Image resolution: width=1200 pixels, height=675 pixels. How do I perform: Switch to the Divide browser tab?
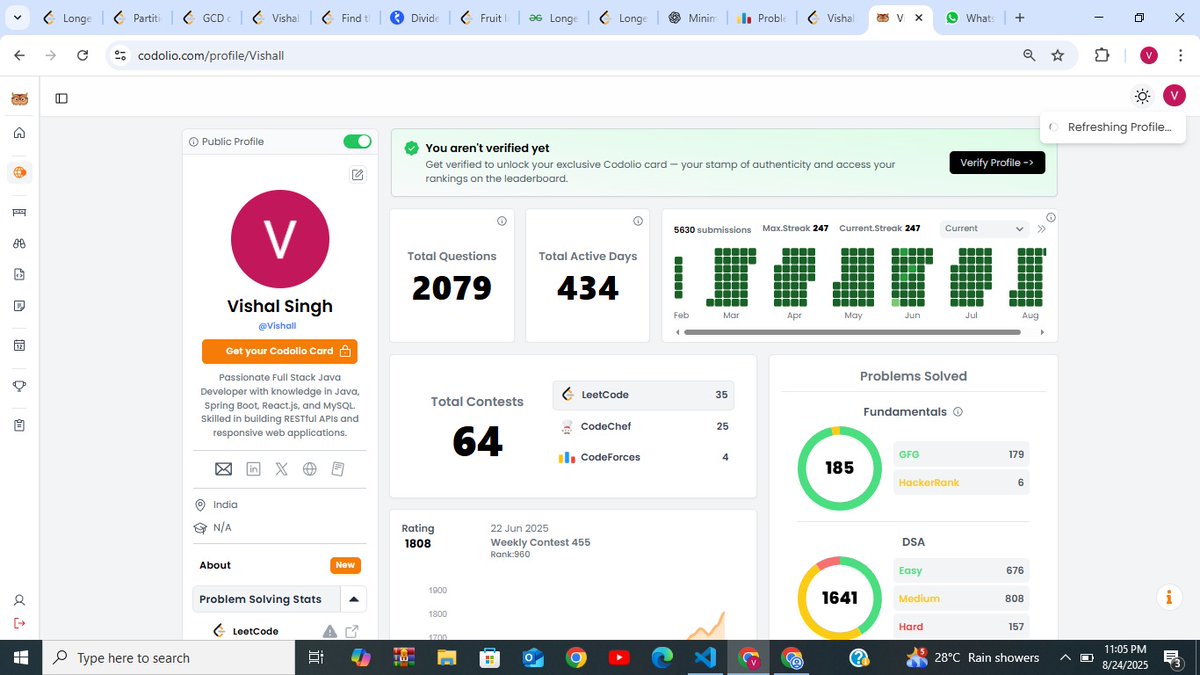click(416, 18)
